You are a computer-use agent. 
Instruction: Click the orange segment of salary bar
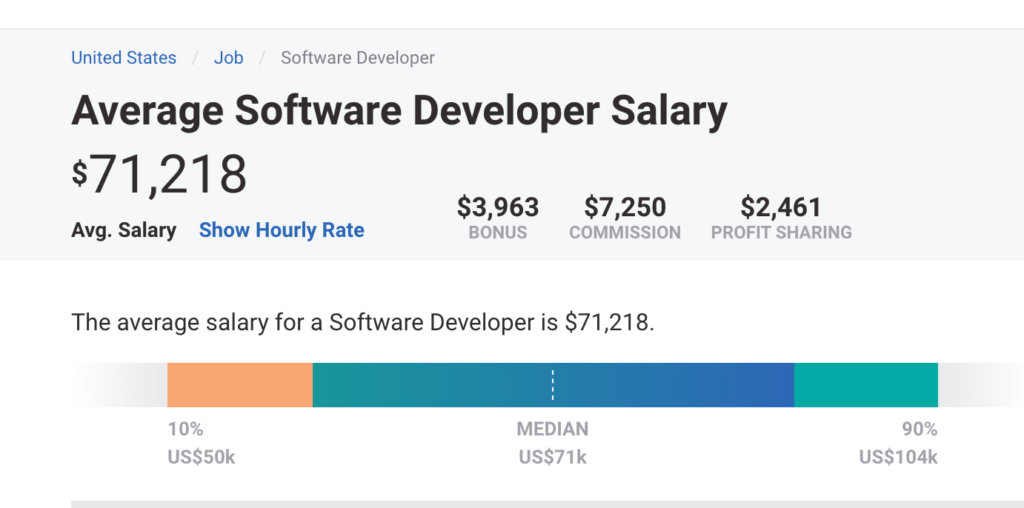click(240, 385)
